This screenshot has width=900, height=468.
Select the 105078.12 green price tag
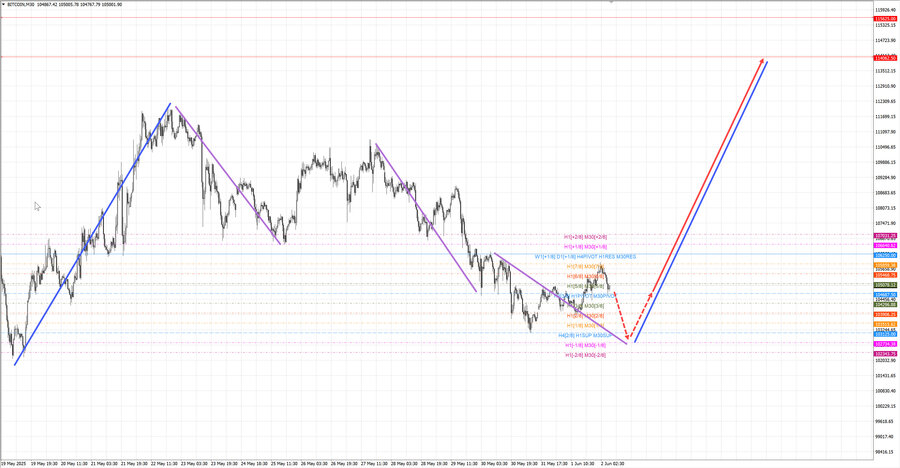pos(885,285)
